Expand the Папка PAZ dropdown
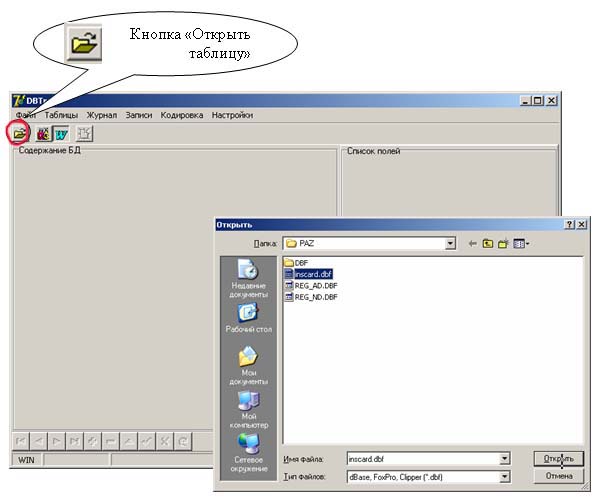This screenshot has height=498, width=596. [x=450, y=243]
